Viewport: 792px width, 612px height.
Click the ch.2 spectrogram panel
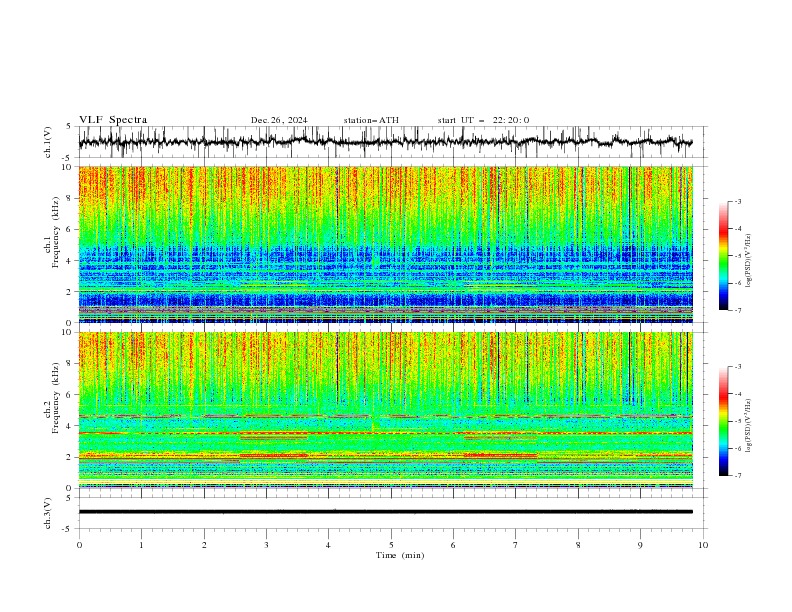point(385,410)
